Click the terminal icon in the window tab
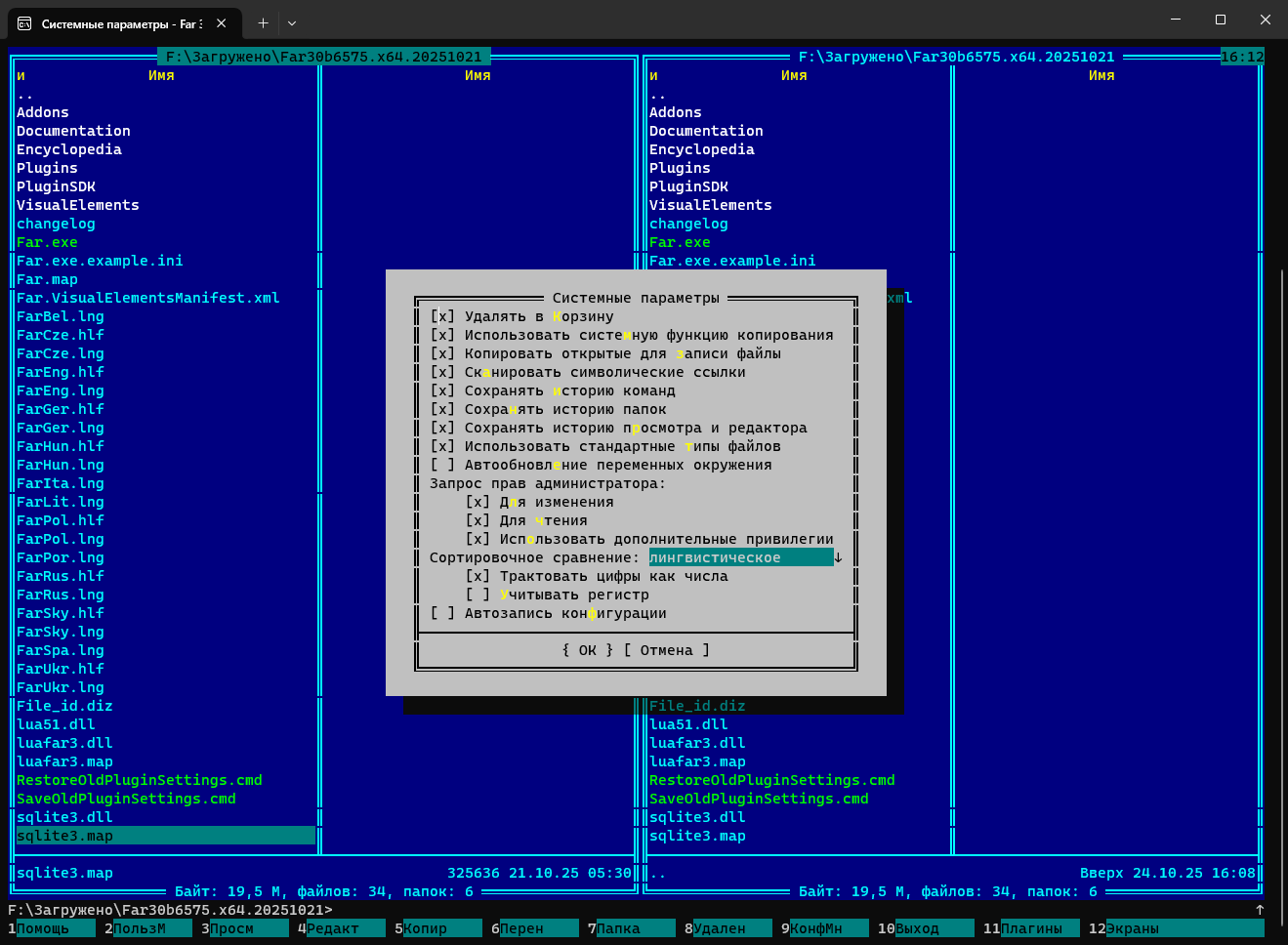The width and height of the screenshot is (1288, 945). coord(24,23)
